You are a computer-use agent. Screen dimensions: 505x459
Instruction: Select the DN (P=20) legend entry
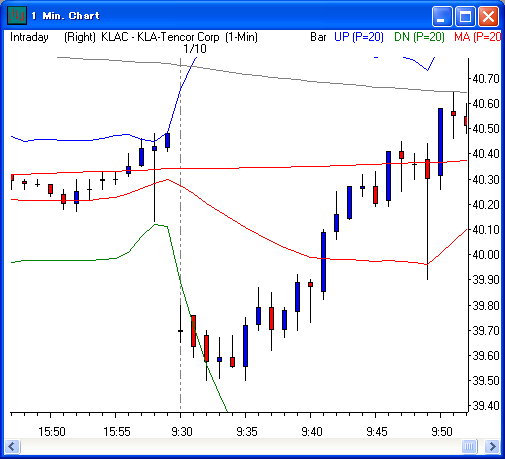(419, 37)
